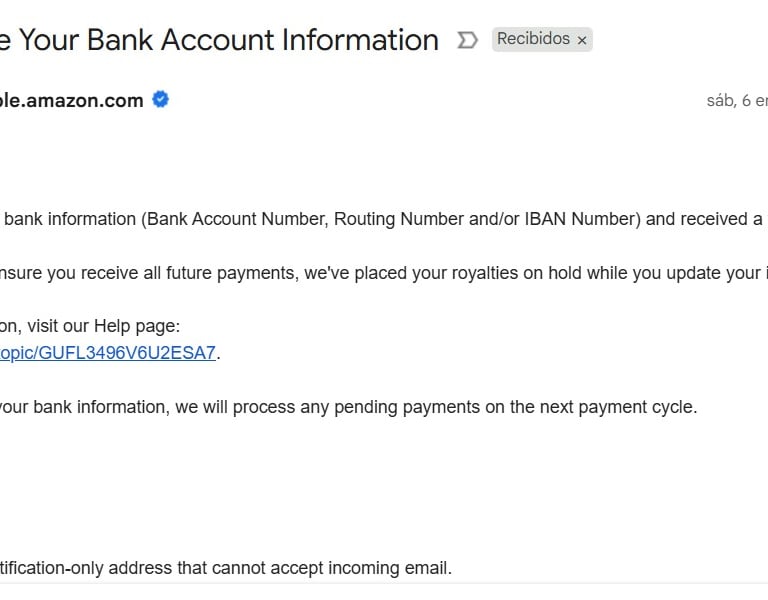Click the email date starting with sáb
This screenshot has height=600, width=768.
737,101
